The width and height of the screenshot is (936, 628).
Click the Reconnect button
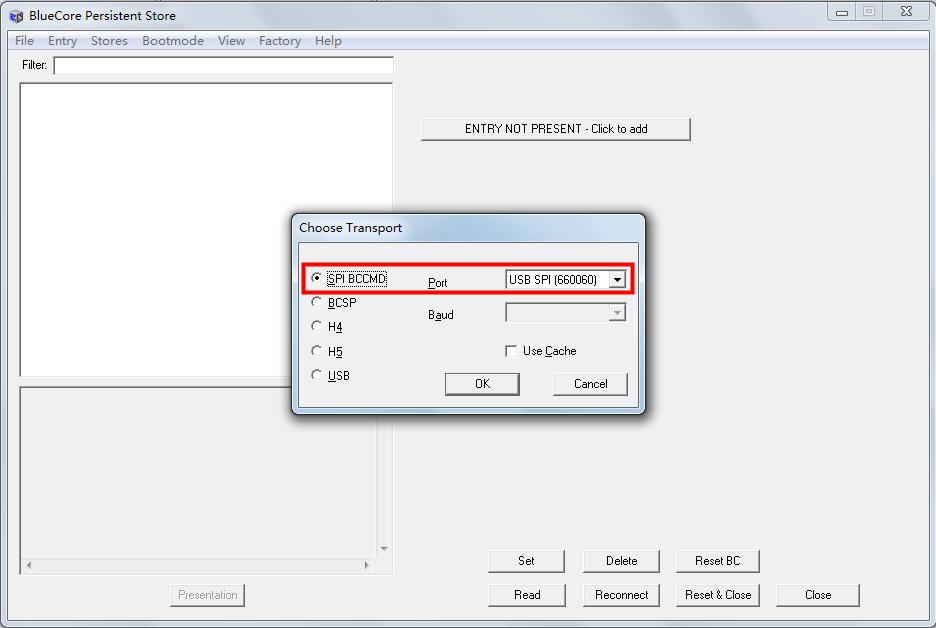(621, 595)
